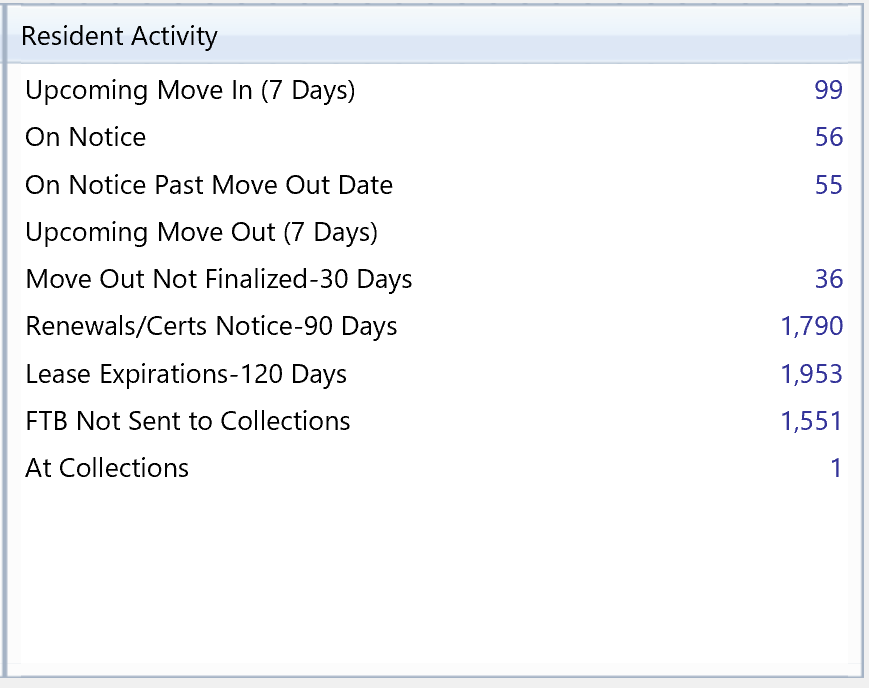869x688 pixels.
Task: Open FTB Not Sent to Collections
Action: click(x=188, y=421)
